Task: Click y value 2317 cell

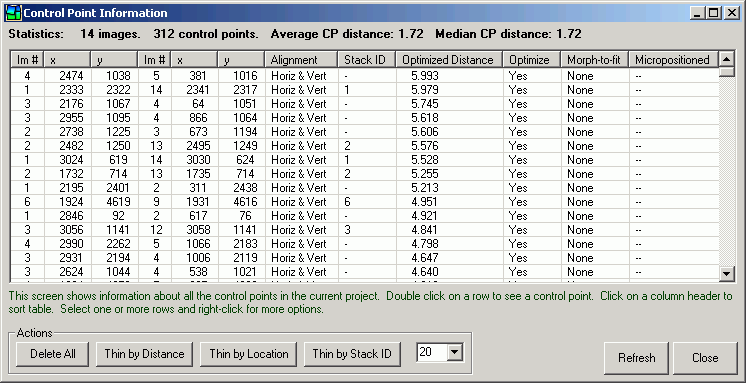Action: tap(244, 90)
